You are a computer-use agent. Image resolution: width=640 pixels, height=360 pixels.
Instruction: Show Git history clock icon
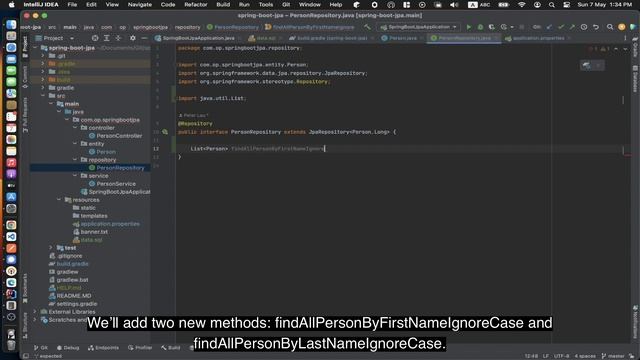tap(584, 27)
